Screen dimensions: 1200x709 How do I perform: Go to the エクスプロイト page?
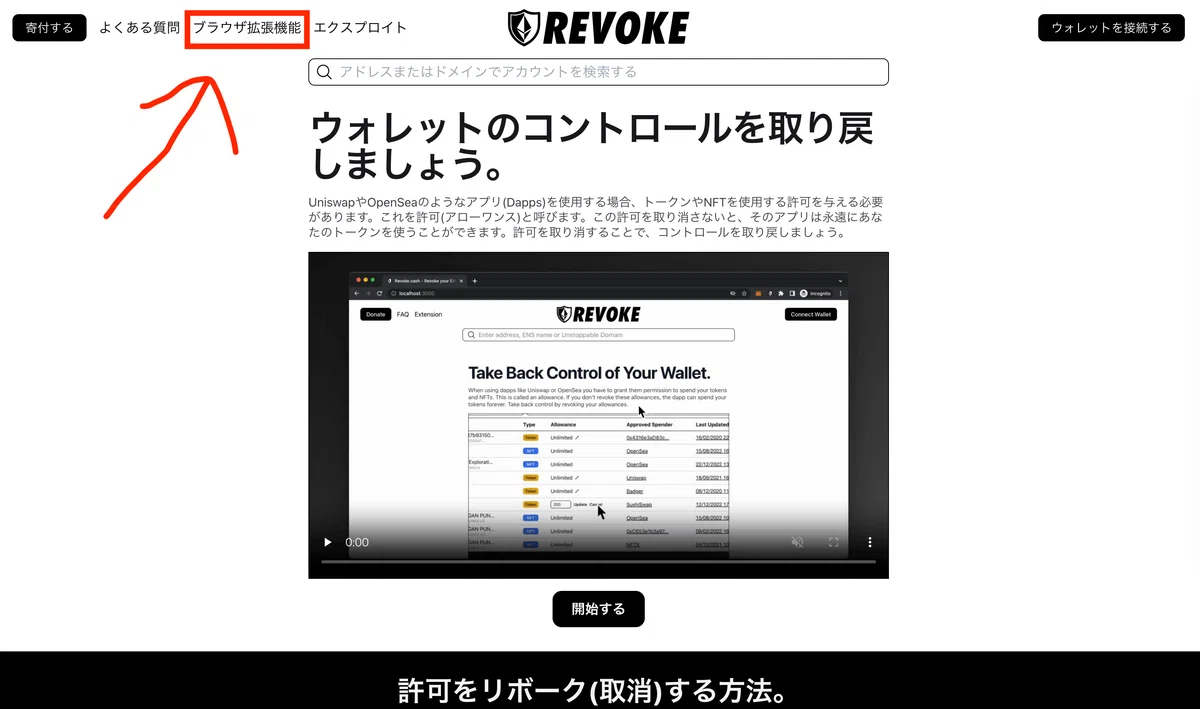(360, 28)
